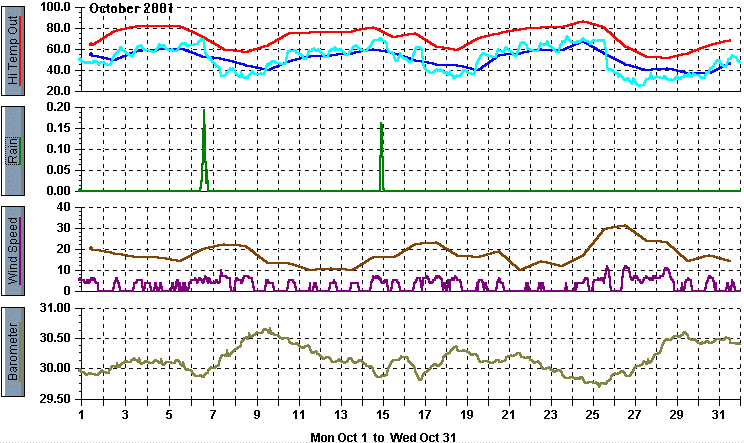Click the Hi Temp Out label button

click(x=14, y=49)
